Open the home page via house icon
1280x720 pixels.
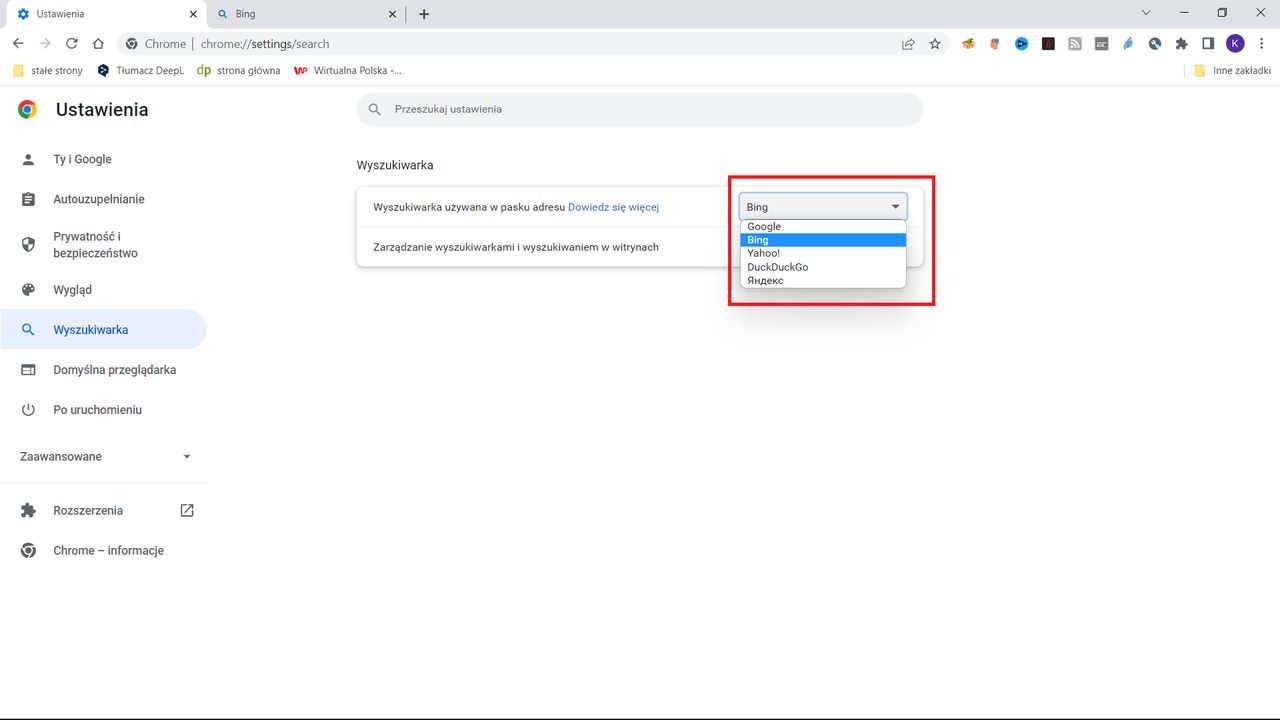98,44
